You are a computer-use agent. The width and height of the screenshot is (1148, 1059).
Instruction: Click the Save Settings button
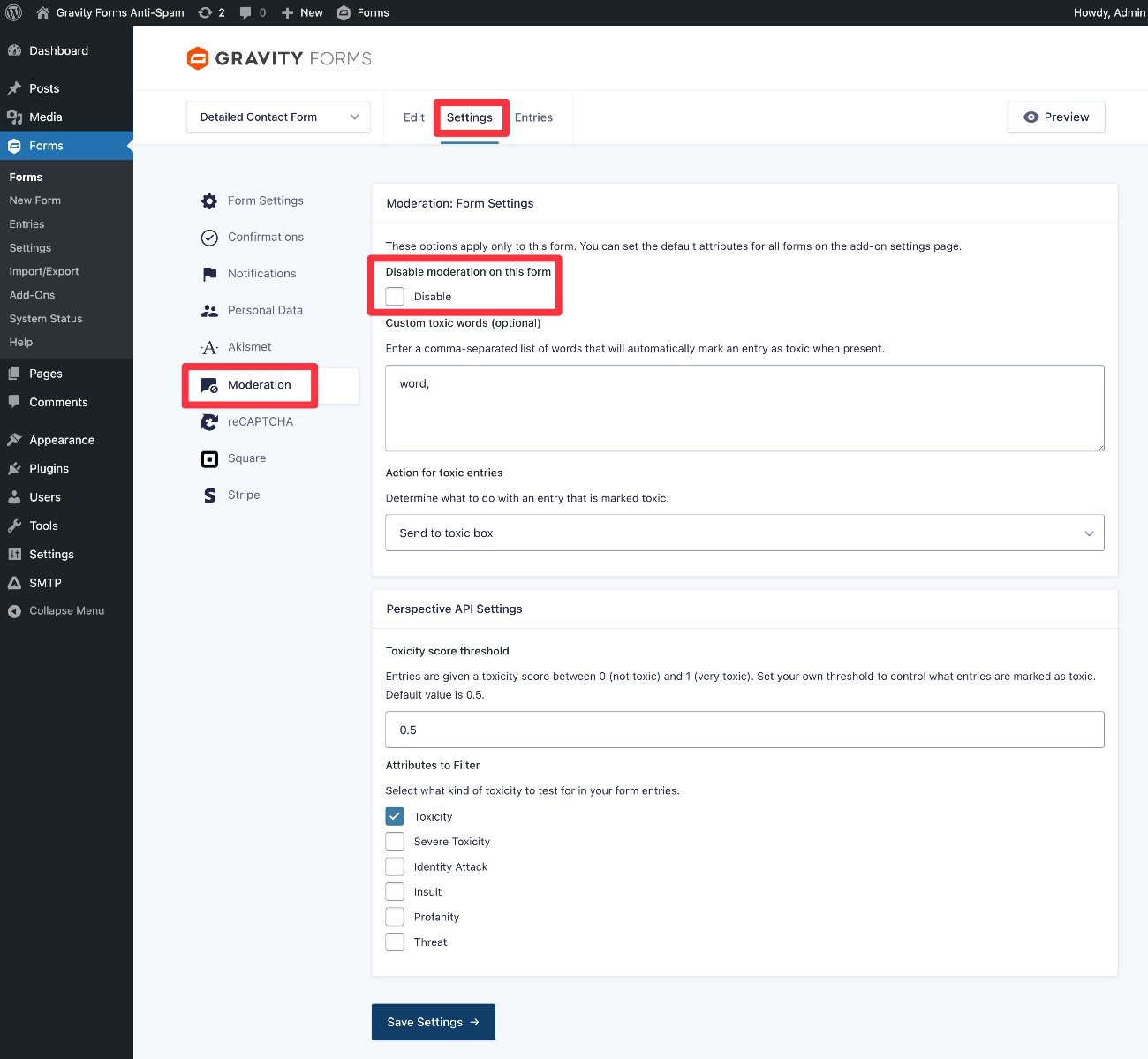tap(433, 1022)
